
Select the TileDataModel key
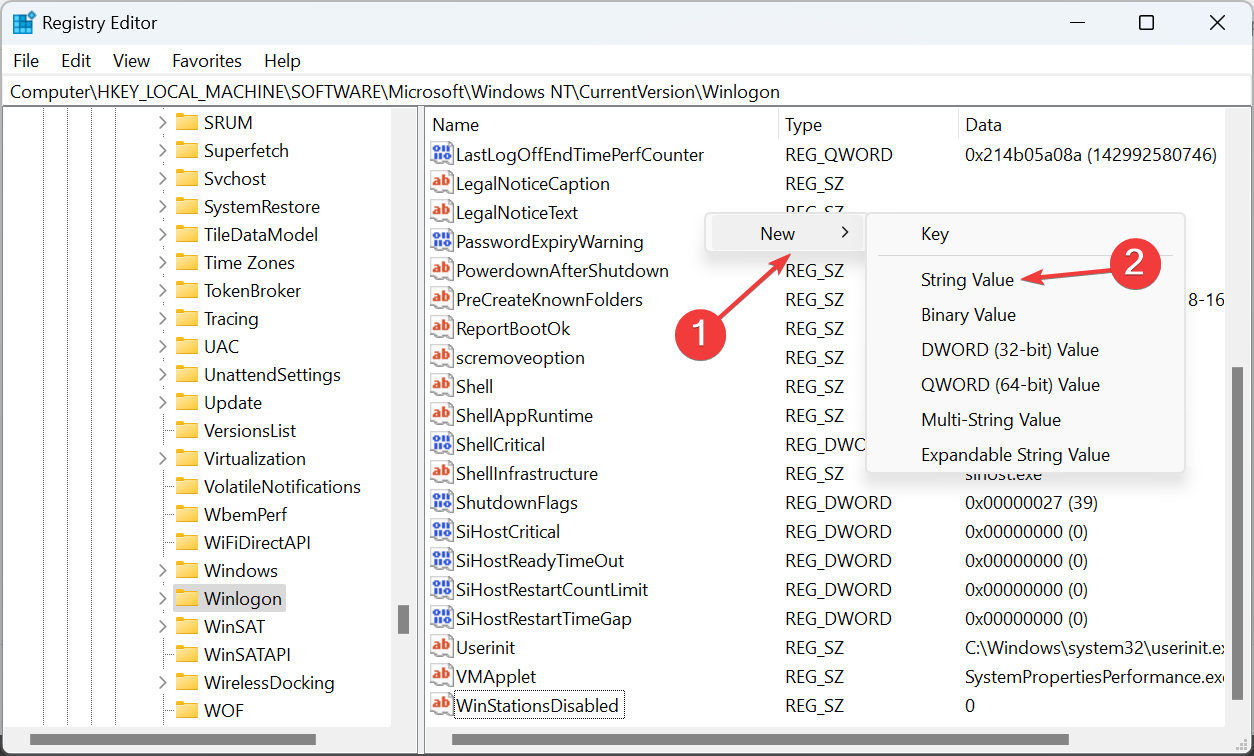[261, 234]
